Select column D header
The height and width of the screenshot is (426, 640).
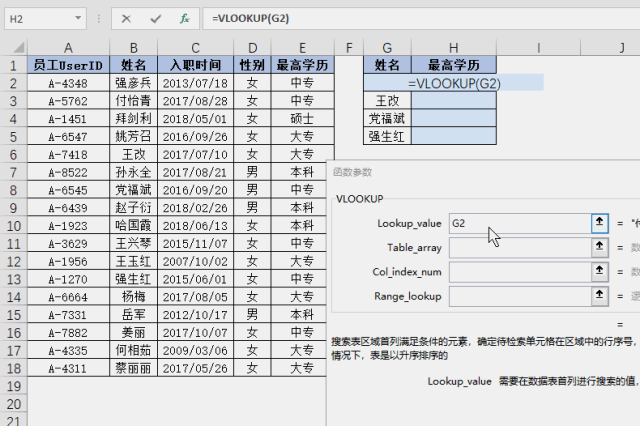(252, 48)
